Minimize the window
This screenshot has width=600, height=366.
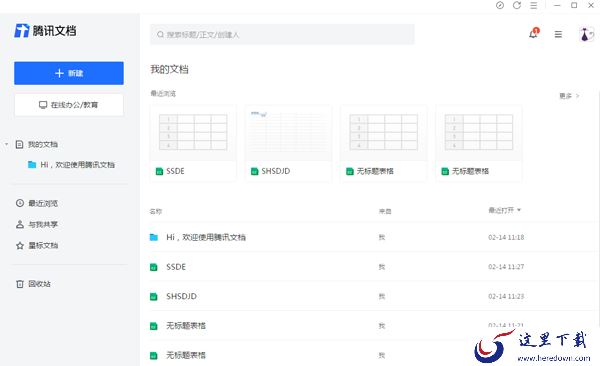click(x=557, y=5)
